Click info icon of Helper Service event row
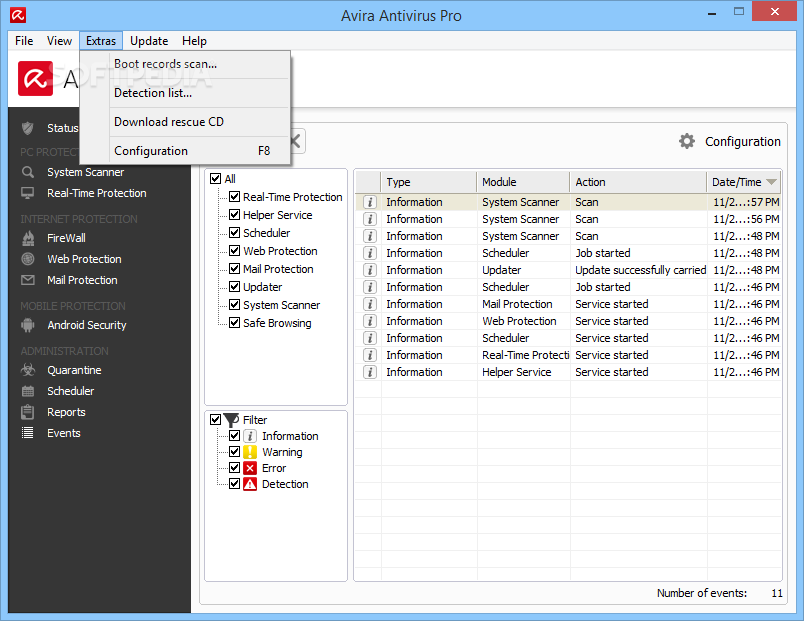Viewport: 804px width, 621px height. click(x=369, y=372)
